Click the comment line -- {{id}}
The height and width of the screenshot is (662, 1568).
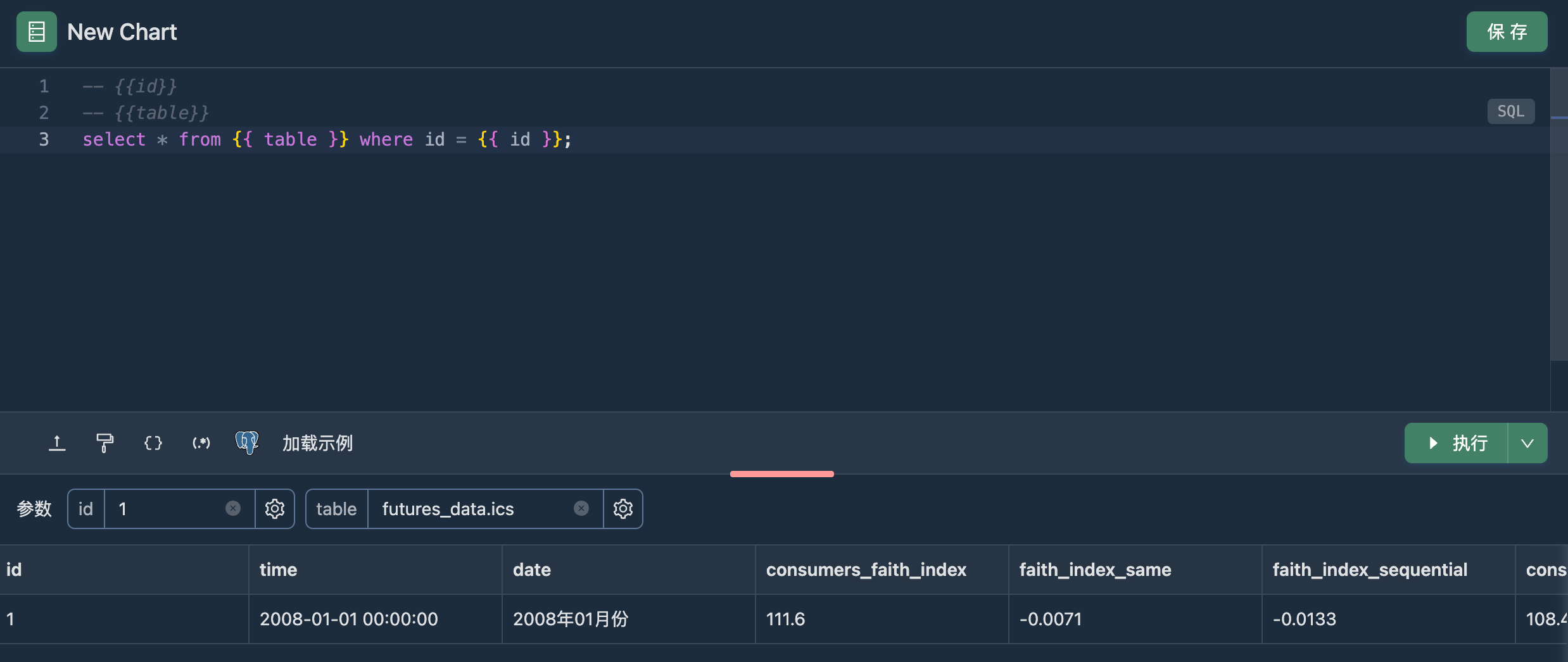pos(130,86)
